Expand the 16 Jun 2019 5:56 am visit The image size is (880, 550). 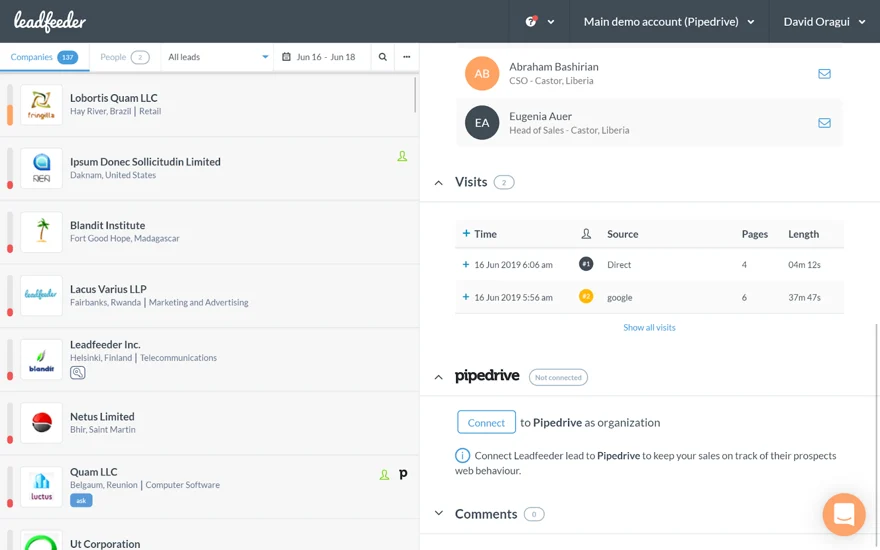coord(465,297)
